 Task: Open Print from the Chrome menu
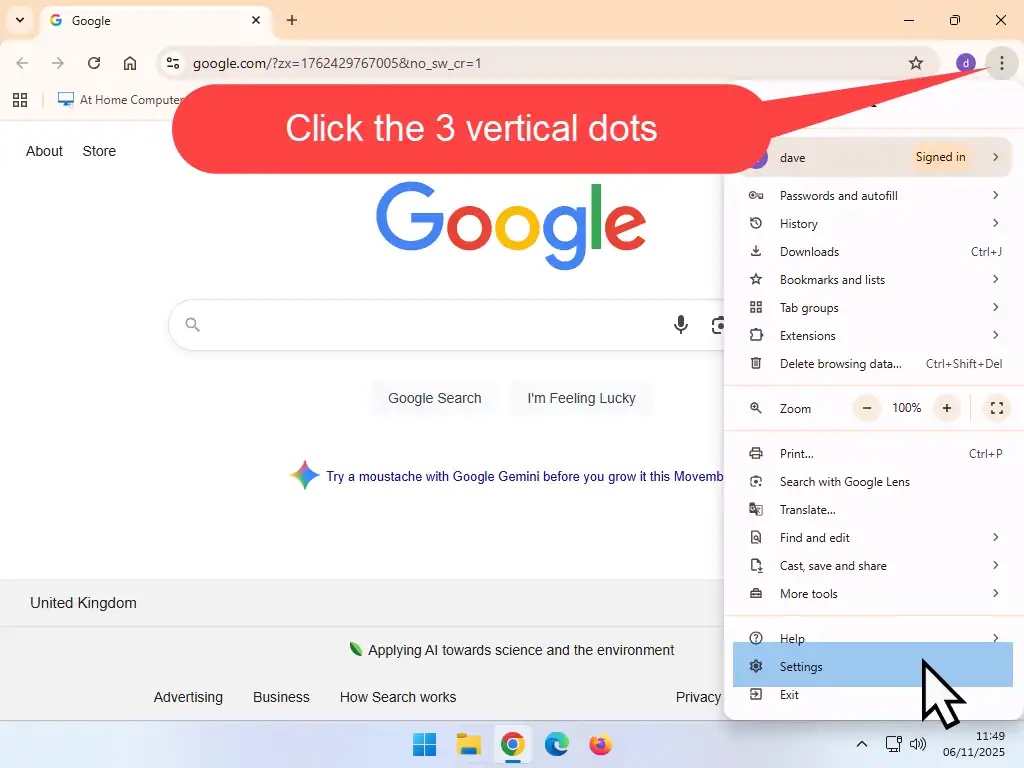(796, 453)
